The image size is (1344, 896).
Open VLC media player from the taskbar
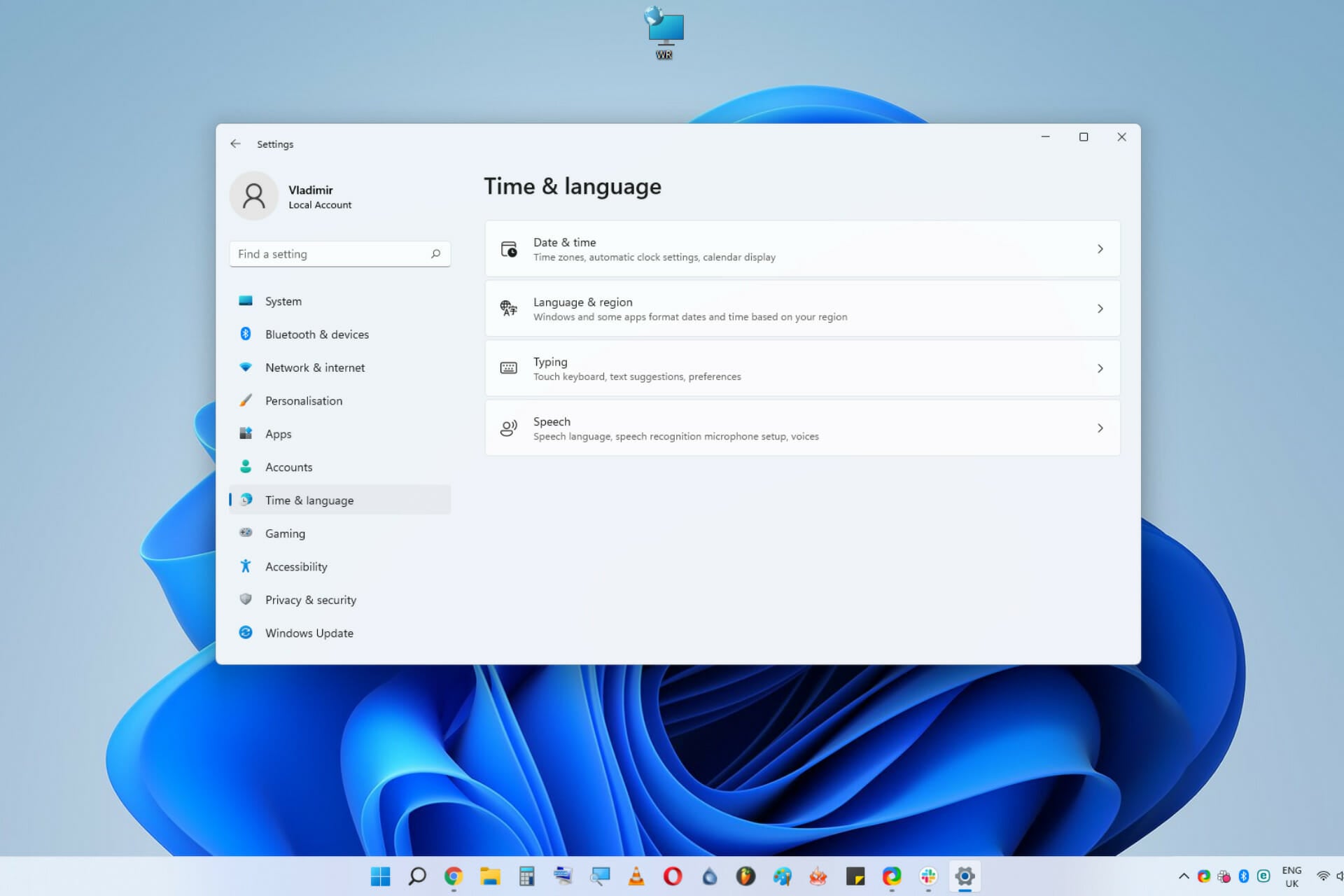636,876
